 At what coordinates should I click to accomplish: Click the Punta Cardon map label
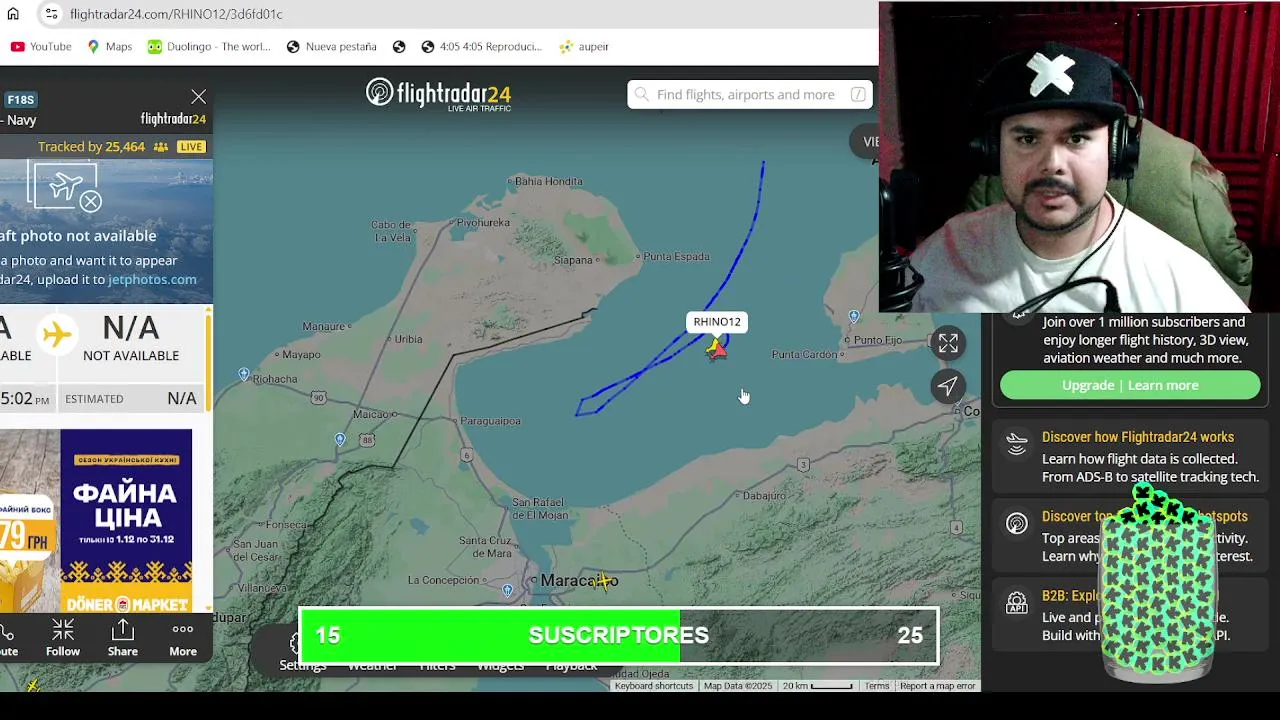pos(804,354)
